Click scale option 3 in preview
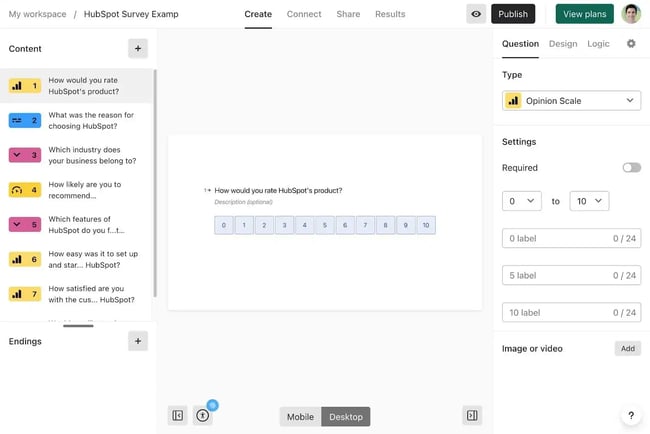This screenshot has width=650, height=434. pos(284,225)
